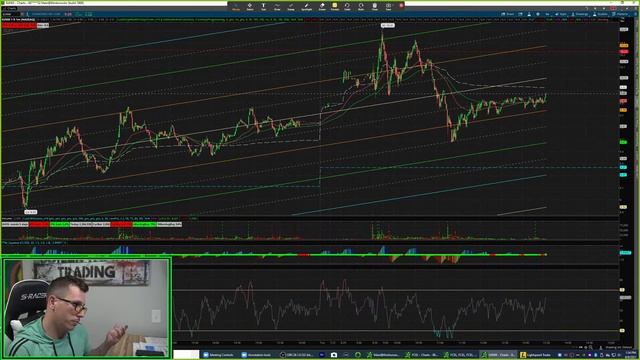
Task: Pick the Draw annotation tool
Action: pos(277,6)
